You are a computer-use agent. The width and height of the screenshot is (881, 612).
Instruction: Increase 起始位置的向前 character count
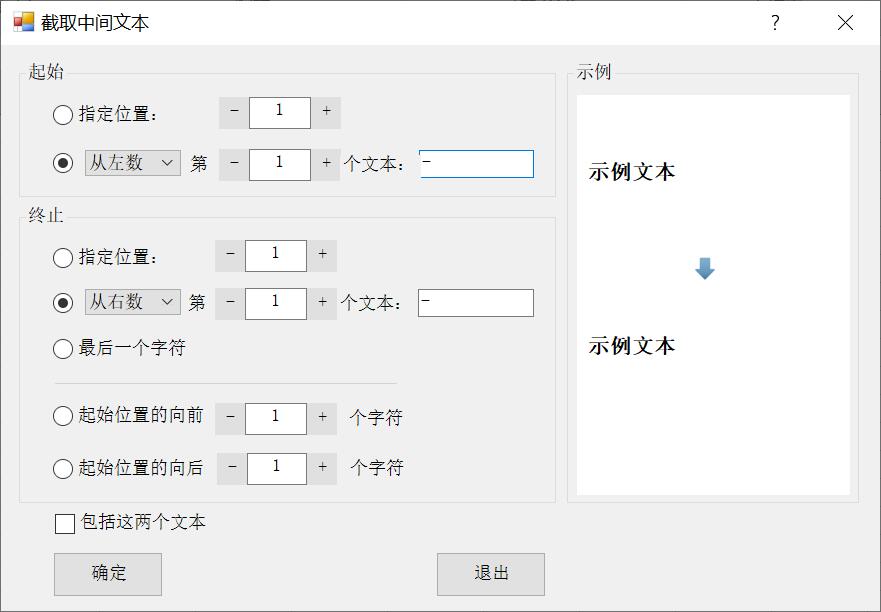pyautogui.click(x=322, y=418)
